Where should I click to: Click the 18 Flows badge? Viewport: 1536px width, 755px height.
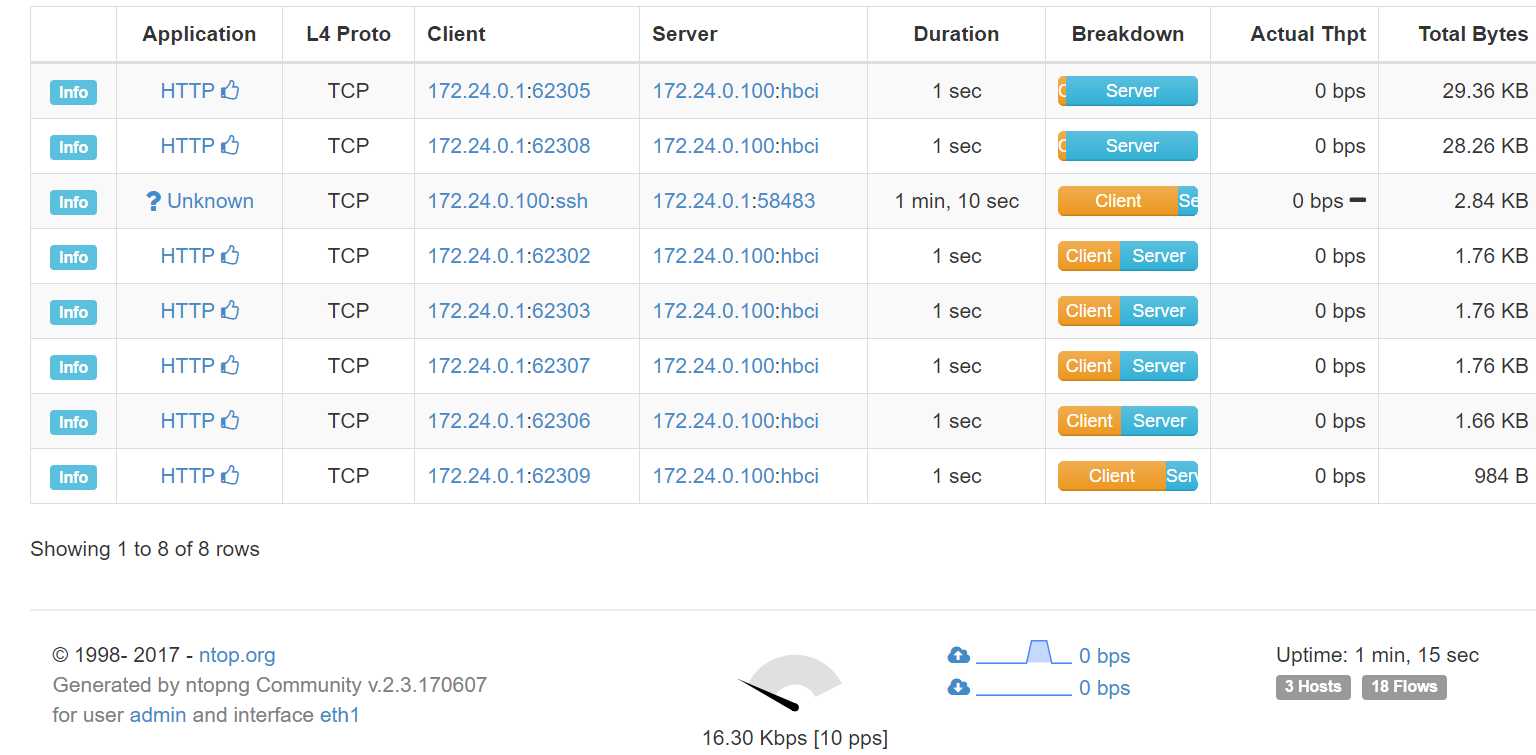pos(1404,687)
